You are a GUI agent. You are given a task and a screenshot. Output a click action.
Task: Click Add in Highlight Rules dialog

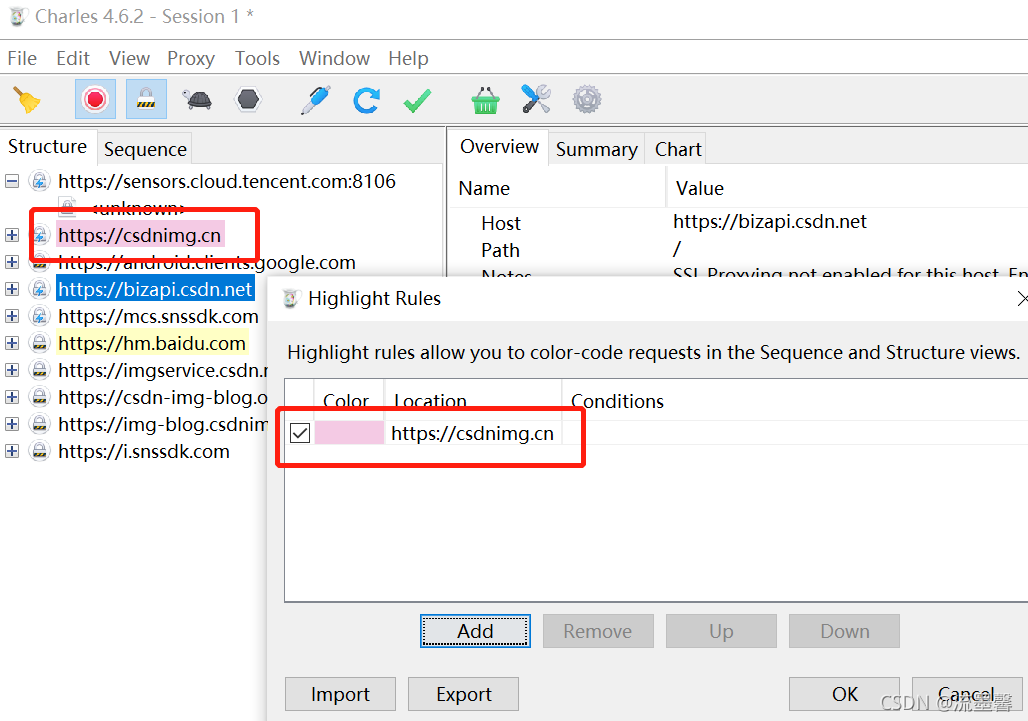475,631
